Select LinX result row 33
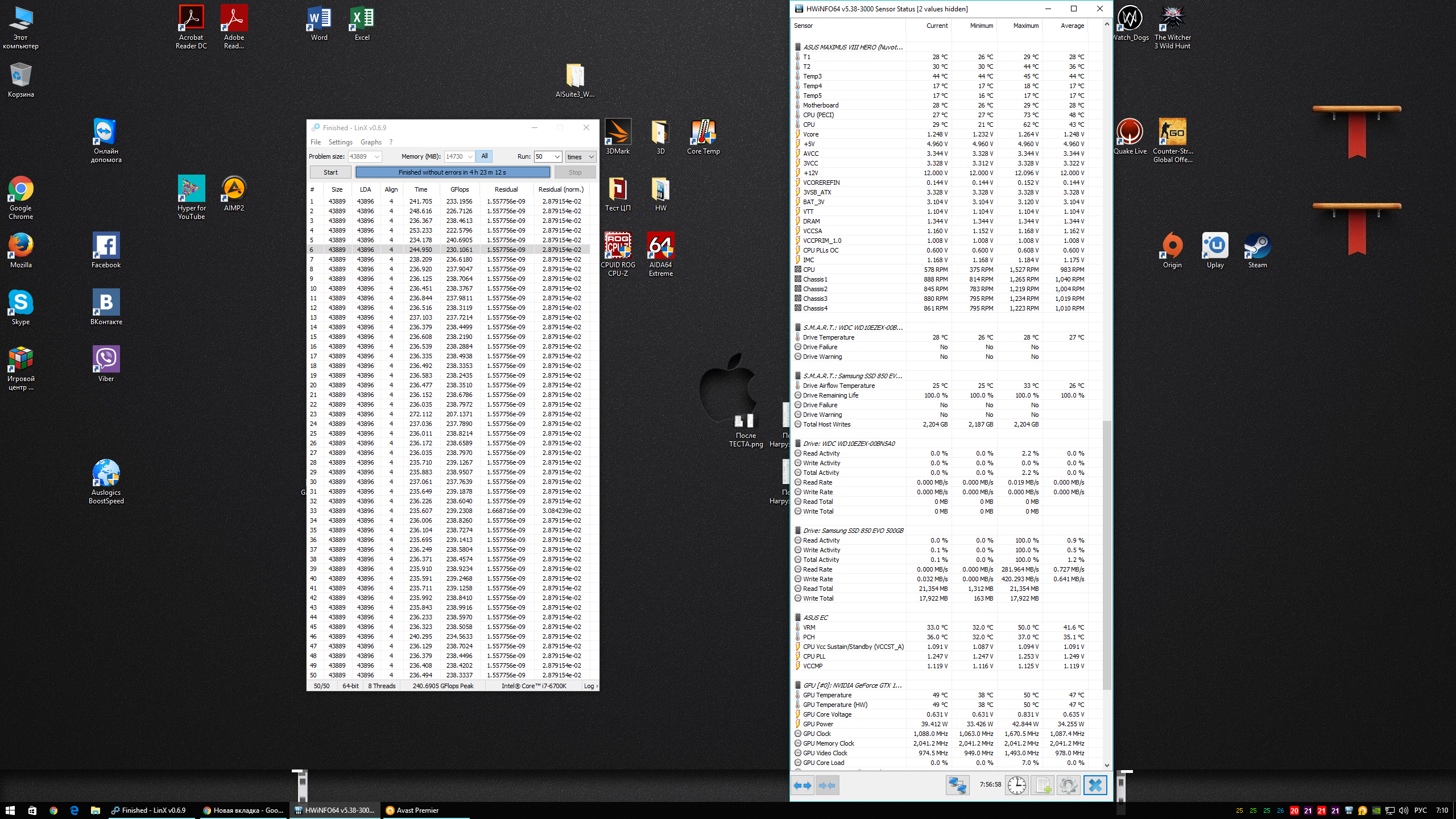1456x819 pixels. coord(448,511)
